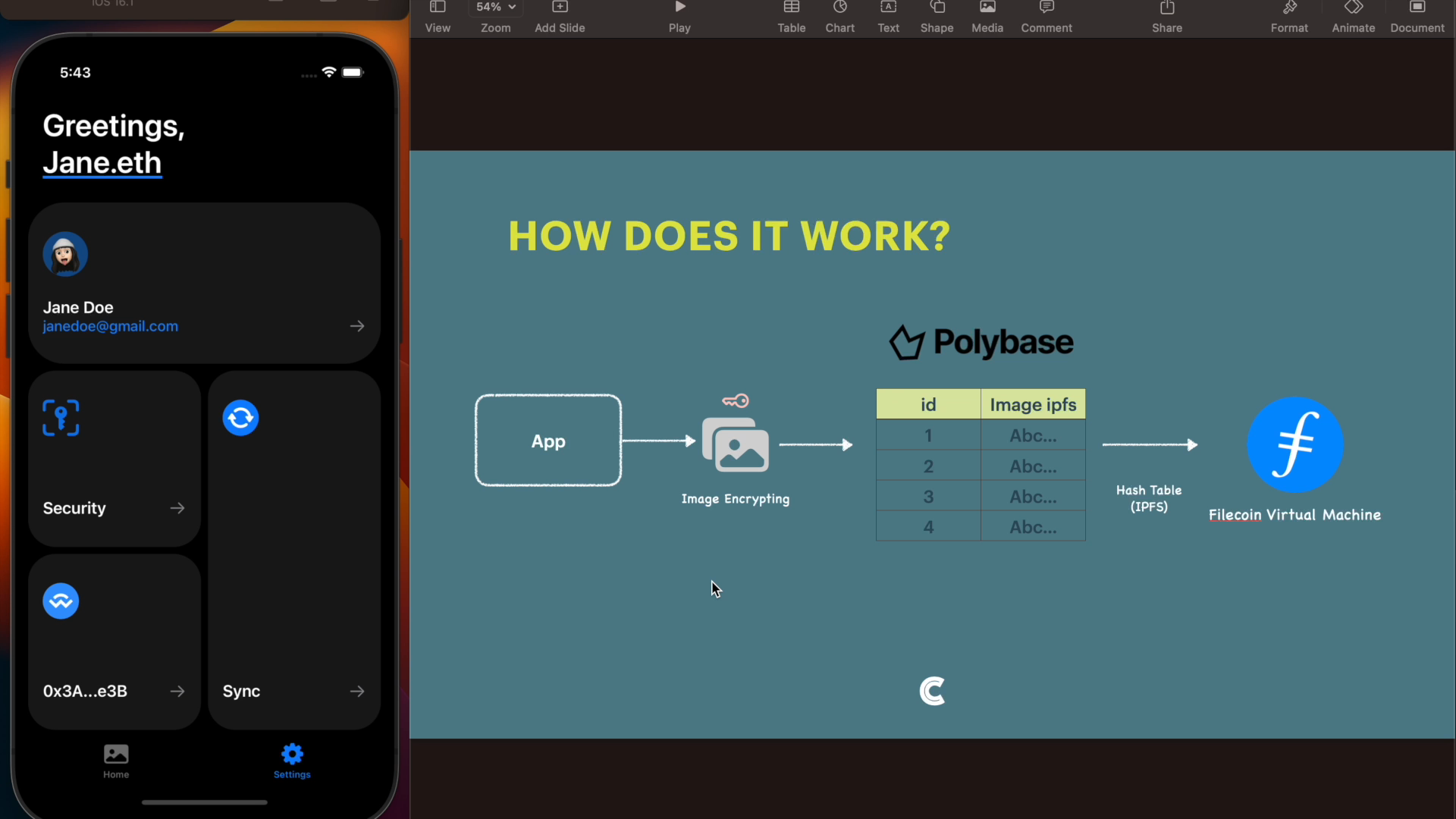Switch to the Settings tab in simulator
Viewport: 1456px width, 819px height.
pyautogui.click(x=292, y=761)
